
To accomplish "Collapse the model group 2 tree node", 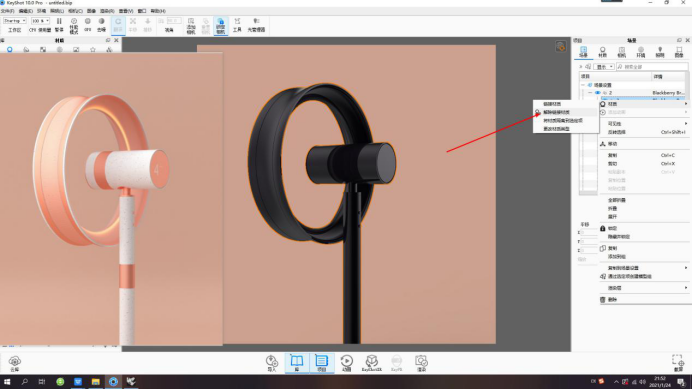I will (590, 93).
